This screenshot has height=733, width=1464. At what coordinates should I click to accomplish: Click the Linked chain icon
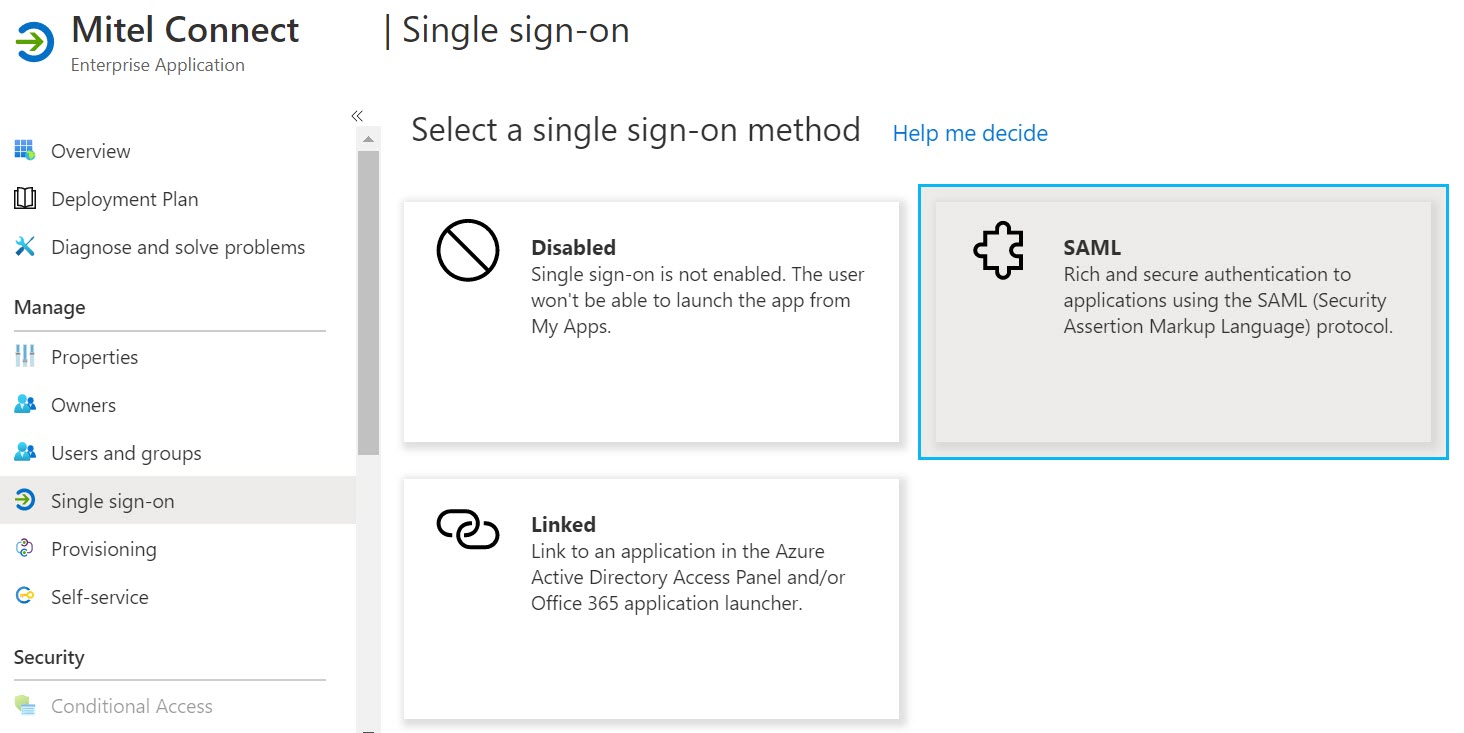(467, 529)
